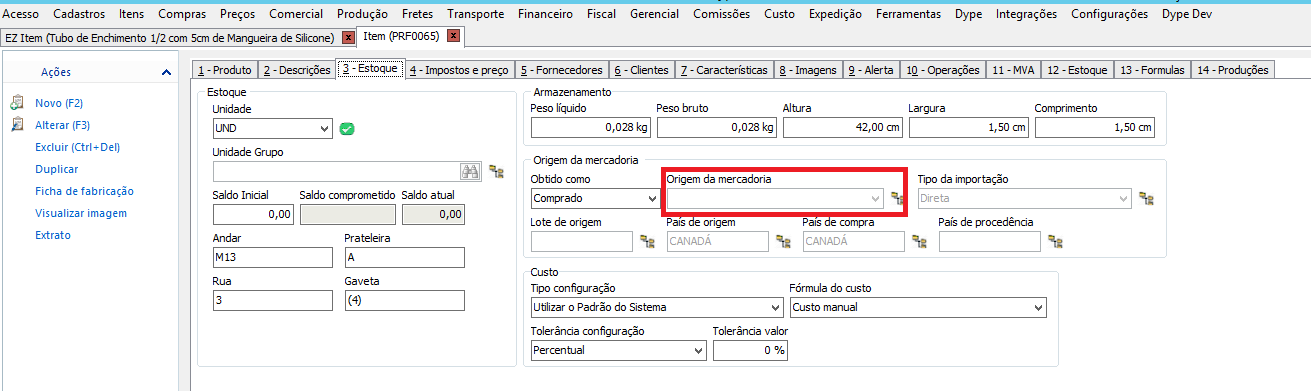1311x391 pixels.
Task: Open the Configurações menu
Action: click(x=1109, y=14)
